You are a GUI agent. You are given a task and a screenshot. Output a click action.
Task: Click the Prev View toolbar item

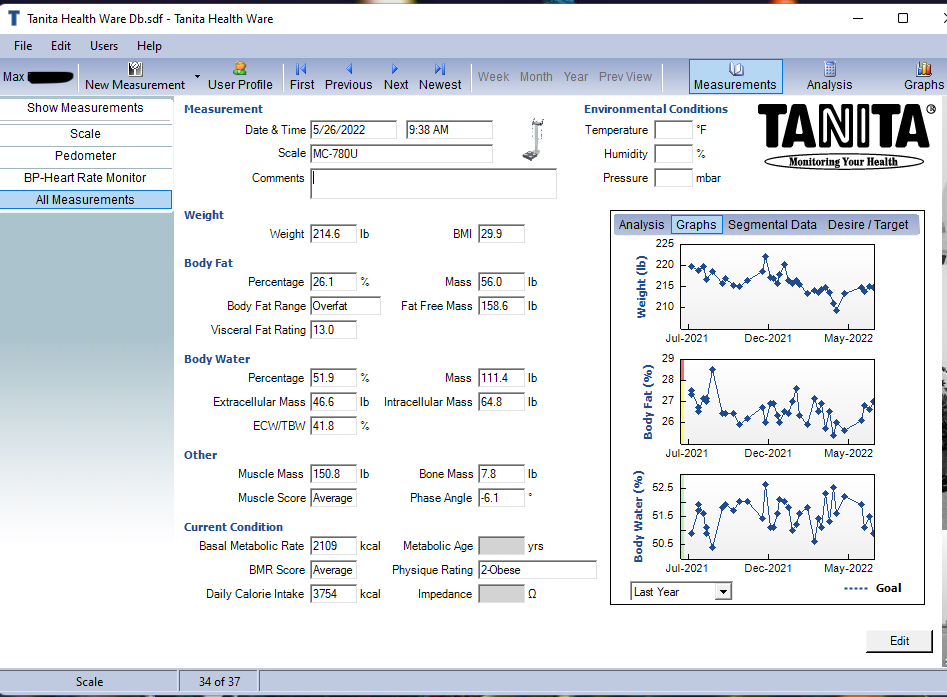tap(625, 77)
